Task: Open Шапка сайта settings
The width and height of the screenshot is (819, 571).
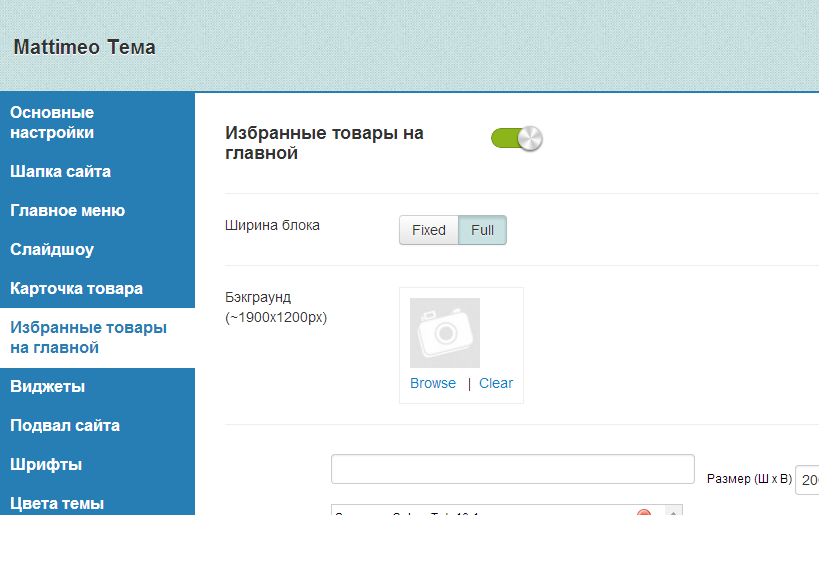Action: tap(60, 171)
